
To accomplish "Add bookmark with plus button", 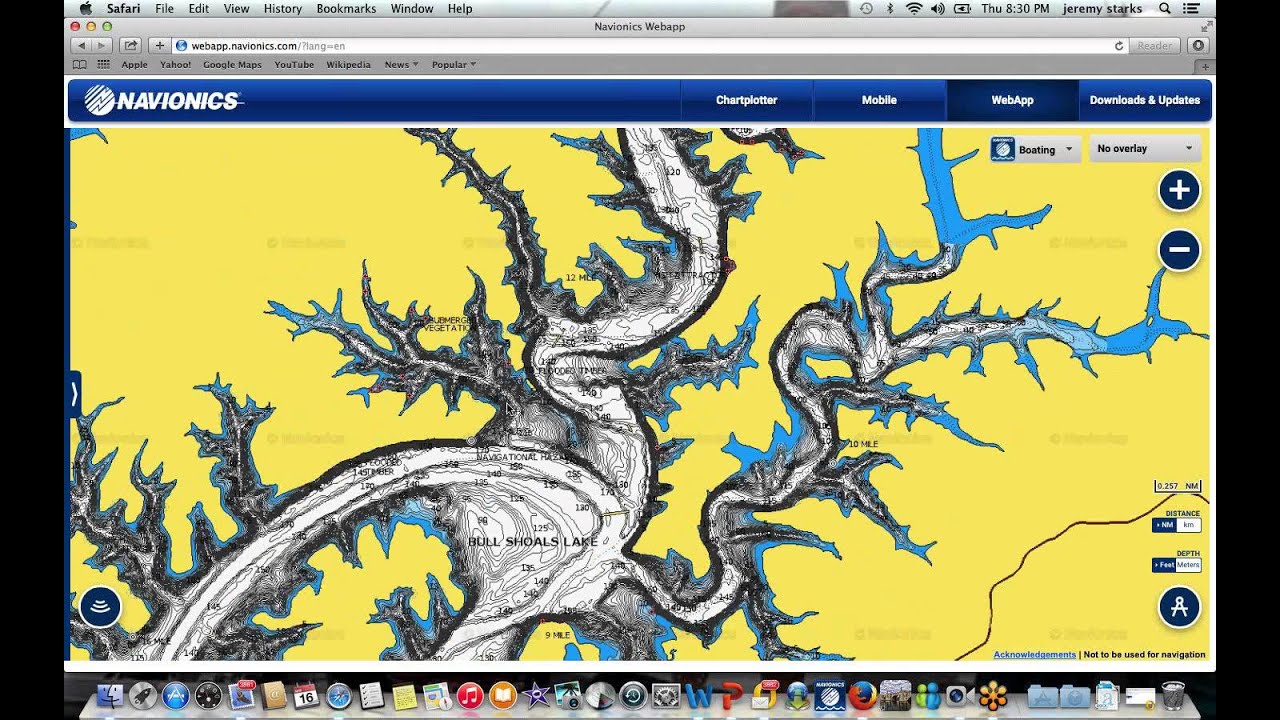I will click(159, 45).
